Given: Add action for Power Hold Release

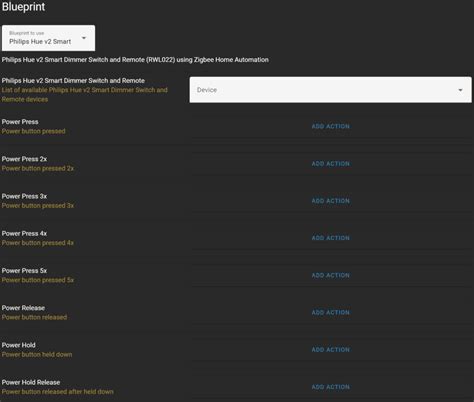Looking at the screenshot, I should point(331,387).
